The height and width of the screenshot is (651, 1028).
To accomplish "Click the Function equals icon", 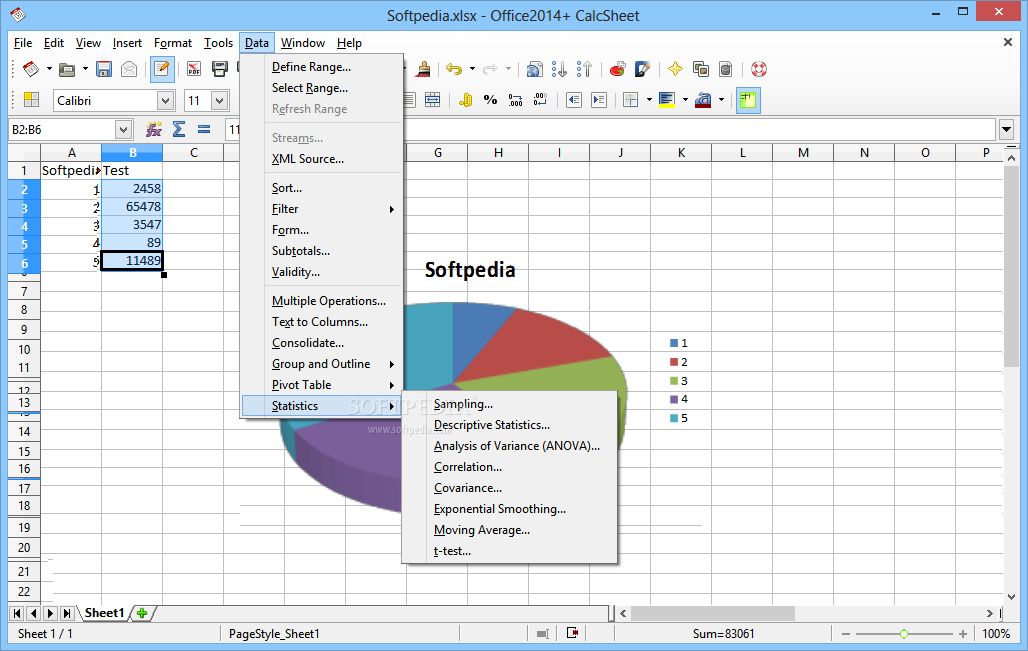I will tap(204, 129).
